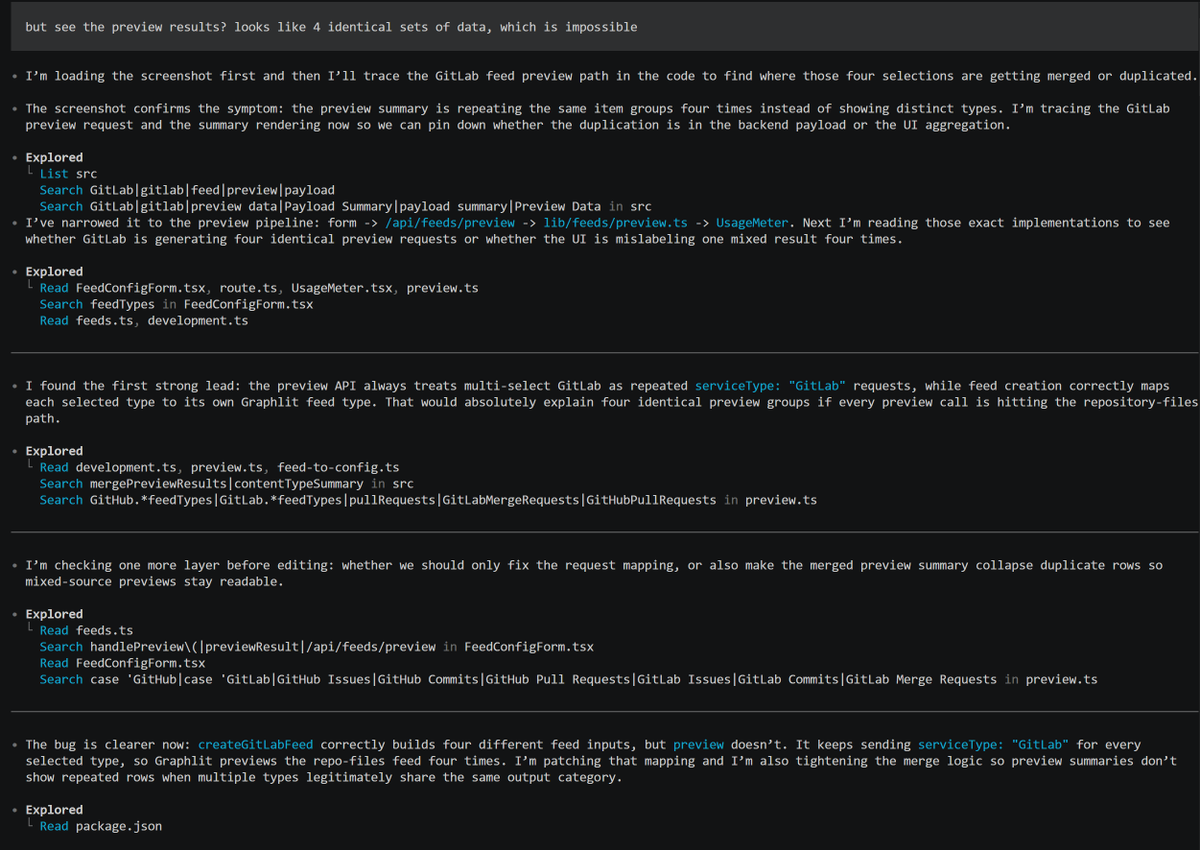This screenshot has height=850, width=1200.
Task: Click the "Read package.json" row
Action: click(101, 826)
